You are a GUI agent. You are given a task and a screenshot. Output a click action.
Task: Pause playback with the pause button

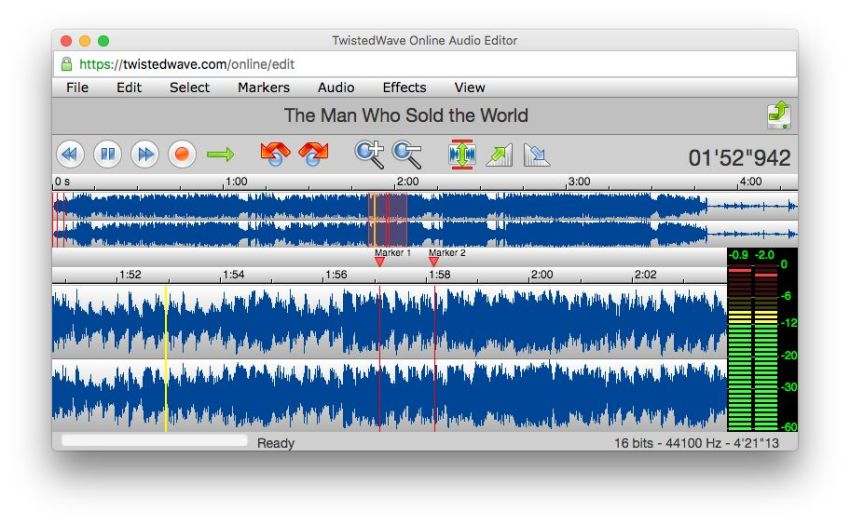[107, 155]
